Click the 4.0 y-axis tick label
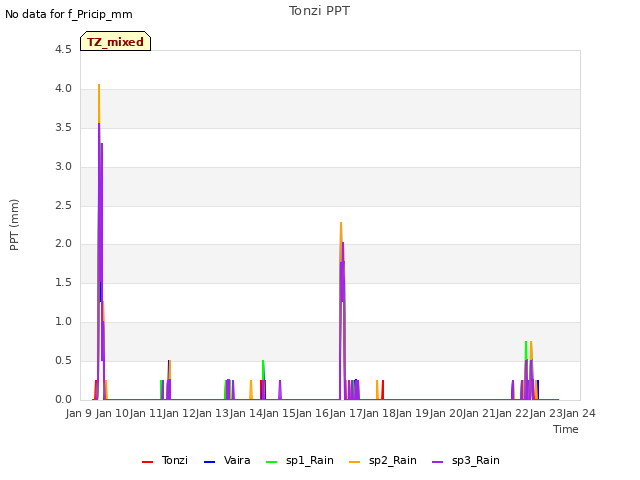Screen dimensions: 640x480 (x=63, y=89)
